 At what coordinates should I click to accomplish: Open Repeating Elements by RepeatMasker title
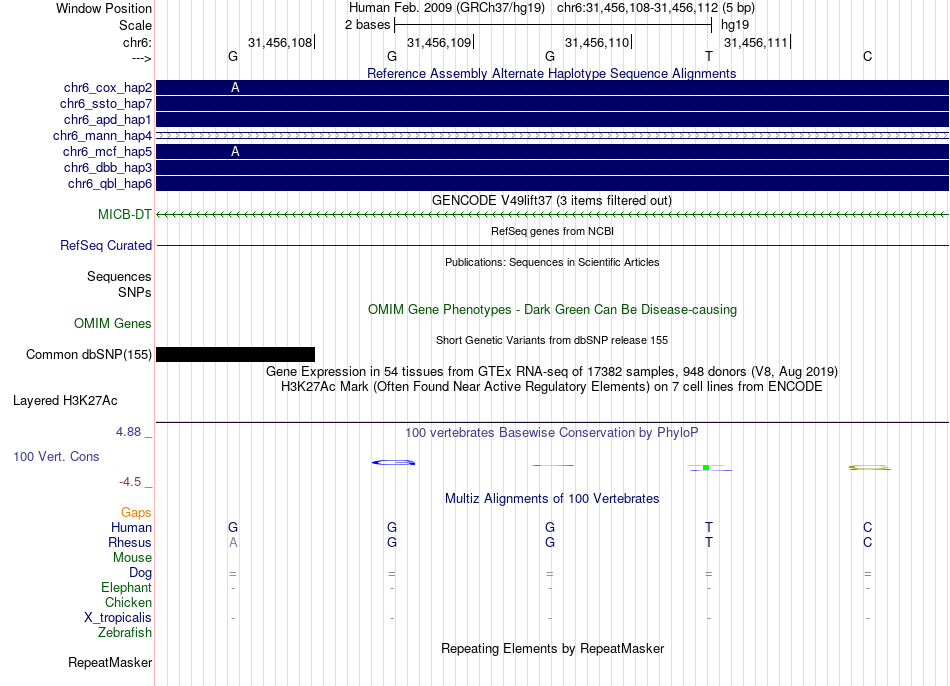552,648
